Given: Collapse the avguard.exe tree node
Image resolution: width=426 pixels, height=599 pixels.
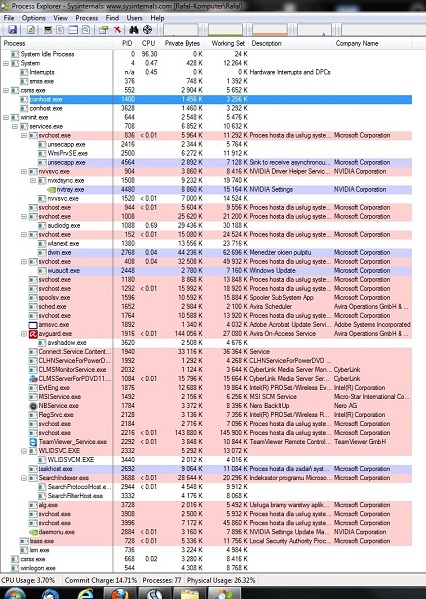Looking at the screenshot, I should 24,334.
